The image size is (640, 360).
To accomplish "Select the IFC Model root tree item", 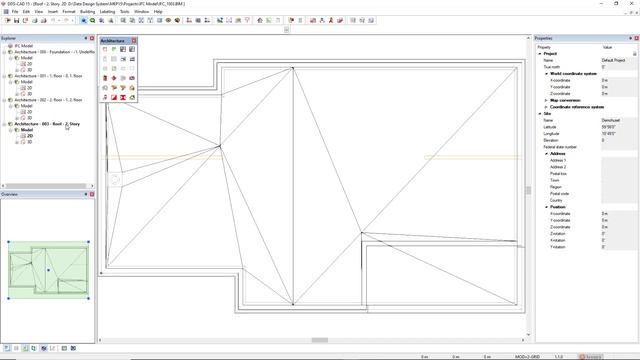I will 24,46.
